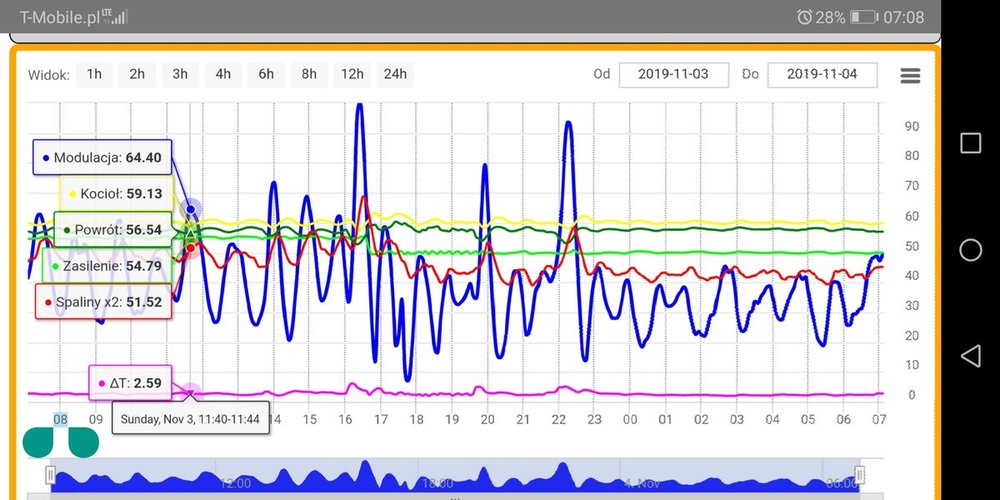Click the Spaliny x2 tooltip label
Image resolution: width=1000 pixels, height=500 pixels.
[x=101, y=301]
